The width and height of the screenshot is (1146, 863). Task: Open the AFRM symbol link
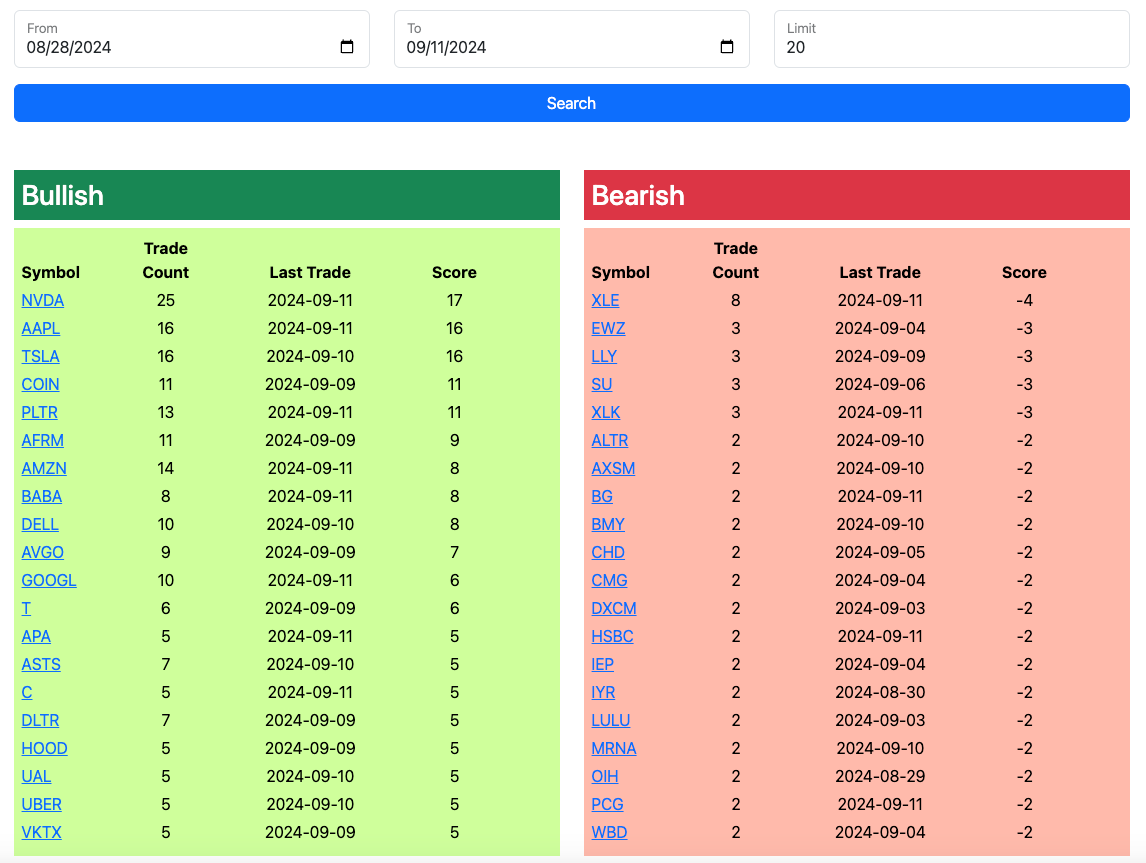click(42, 441)
